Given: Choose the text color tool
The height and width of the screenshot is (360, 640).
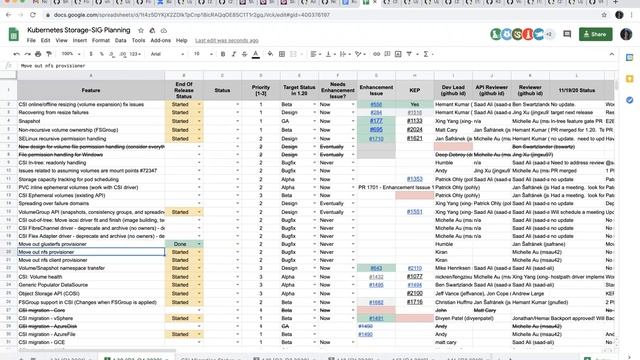Looking at the screenshot, I should [256, 54].
